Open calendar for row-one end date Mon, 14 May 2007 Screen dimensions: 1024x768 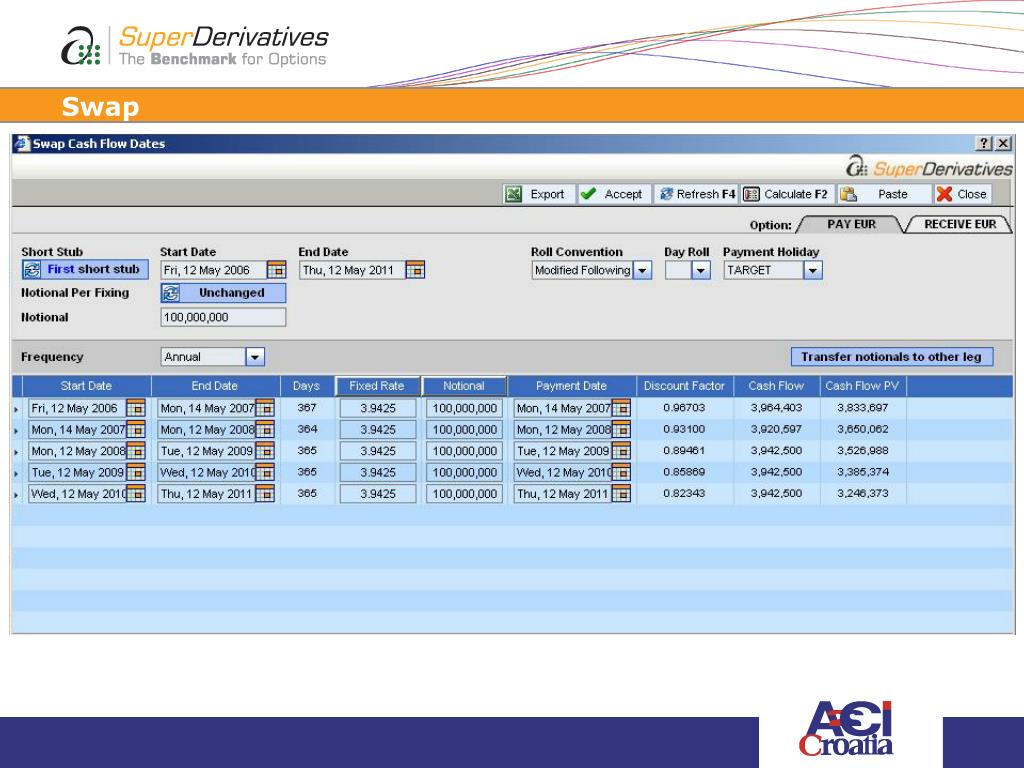click(x=264, y=408)
